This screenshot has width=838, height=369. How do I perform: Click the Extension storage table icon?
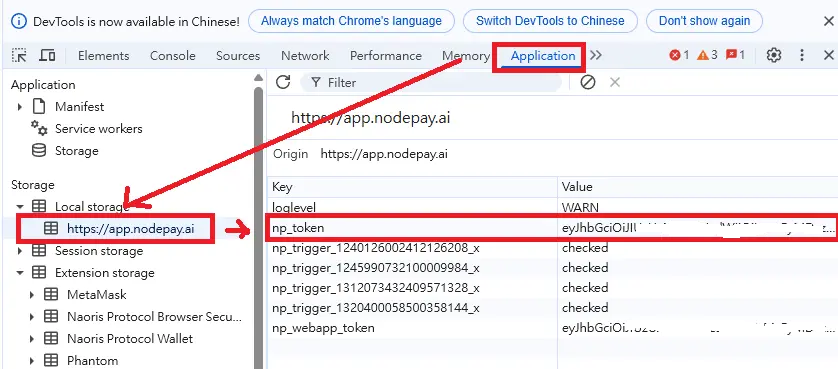click(39, 273)
